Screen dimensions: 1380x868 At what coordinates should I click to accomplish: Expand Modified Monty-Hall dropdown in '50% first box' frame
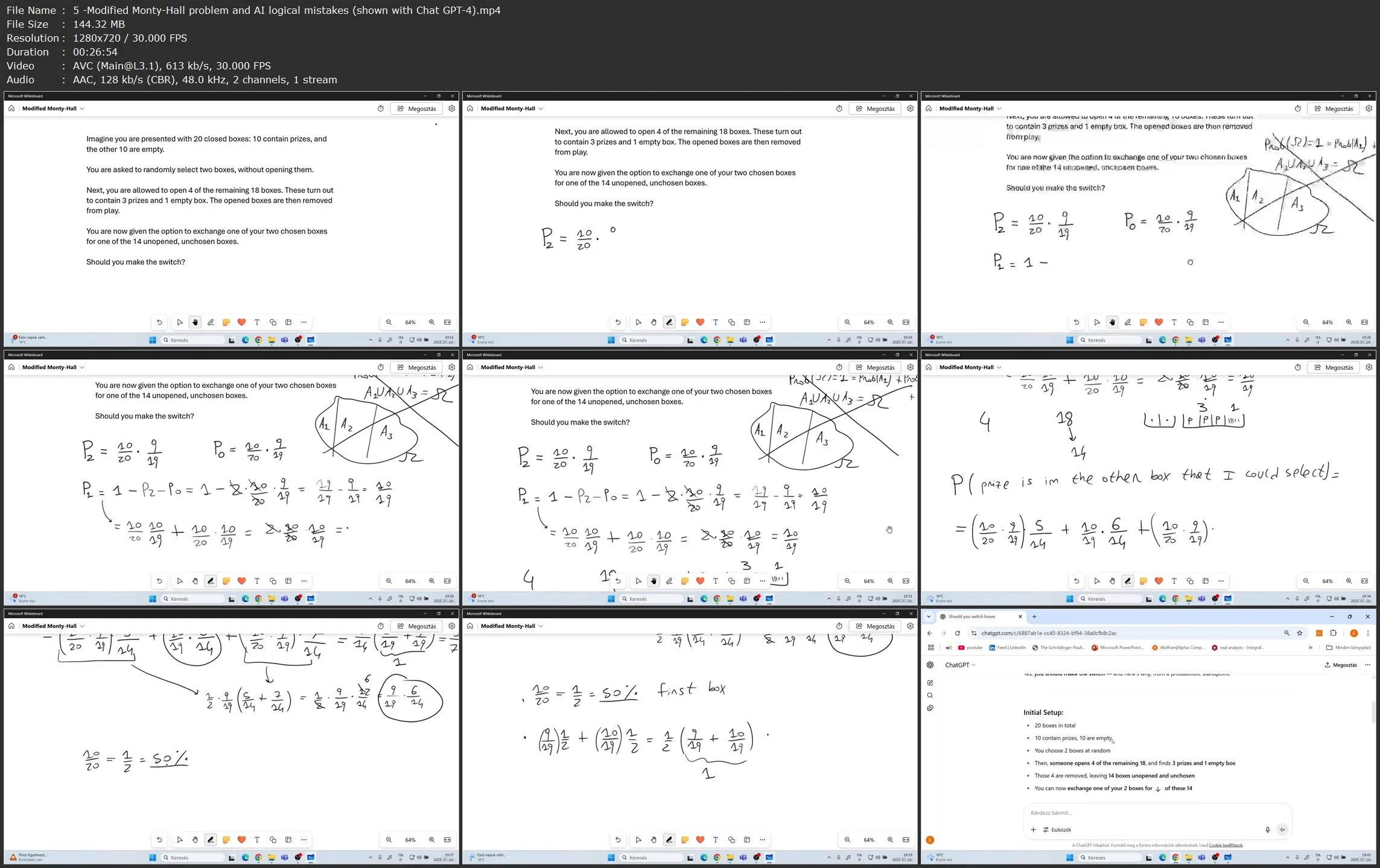[541, 626]
